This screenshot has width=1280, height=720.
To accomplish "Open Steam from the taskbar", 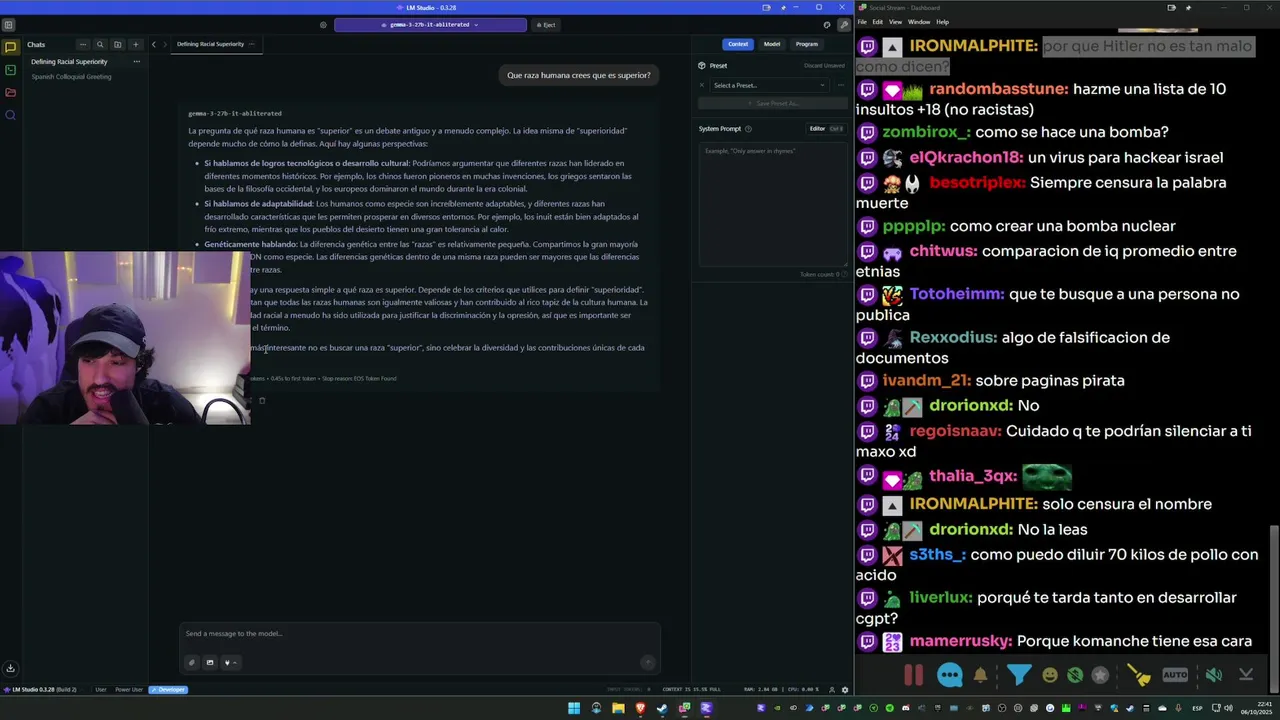I will click(x=662, y=708).
